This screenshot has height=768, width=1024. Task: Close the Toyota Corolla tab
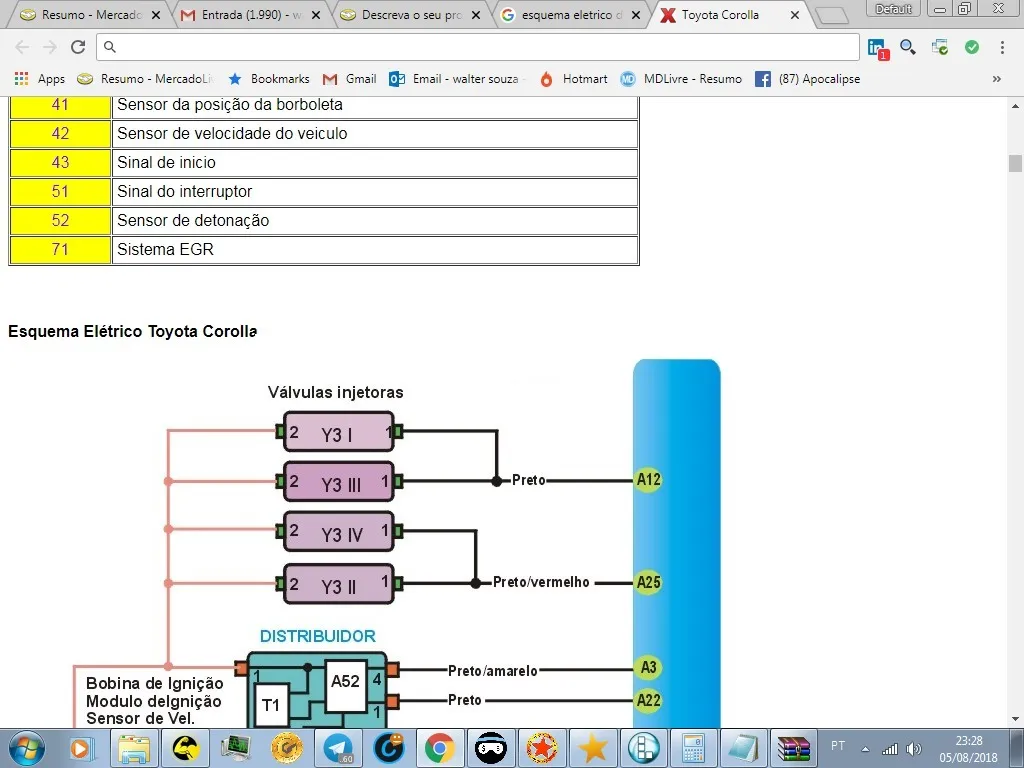(795, 15)
